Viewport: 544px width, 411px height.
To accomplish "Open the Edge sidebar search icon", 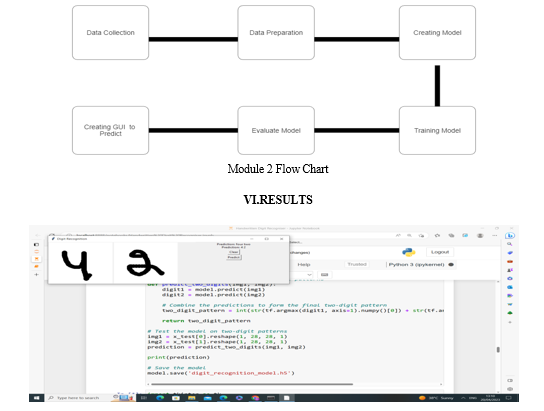I will click(x=510, y=244).
